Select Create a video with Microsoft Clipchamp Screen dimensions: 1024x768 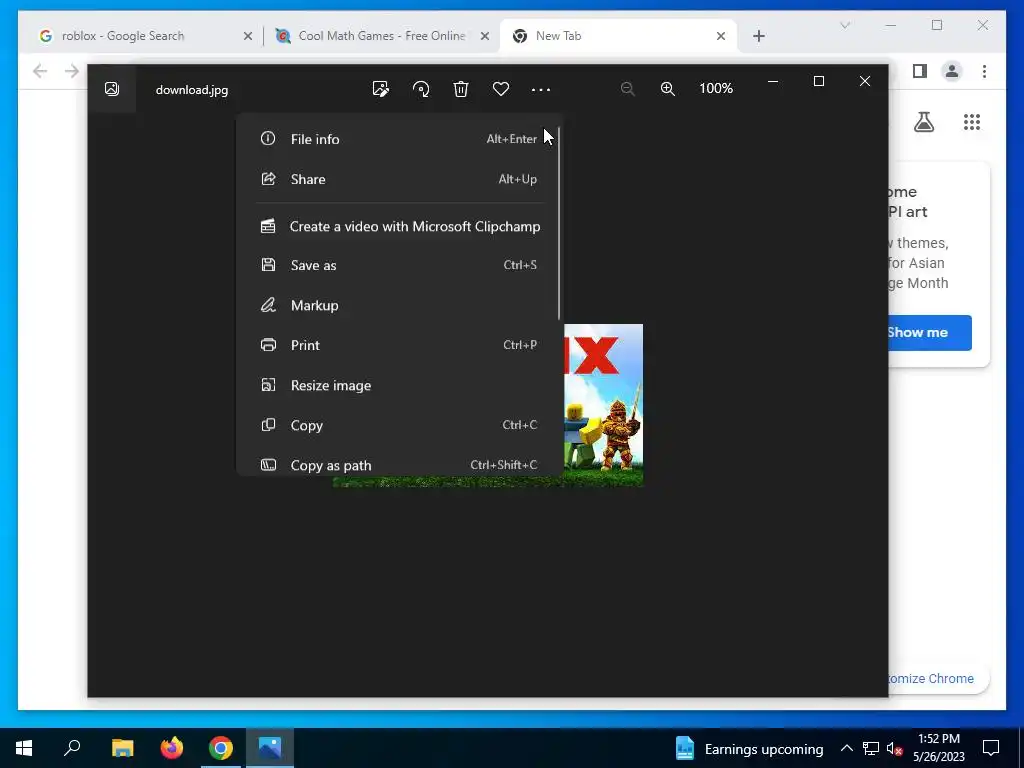(398, 227)
